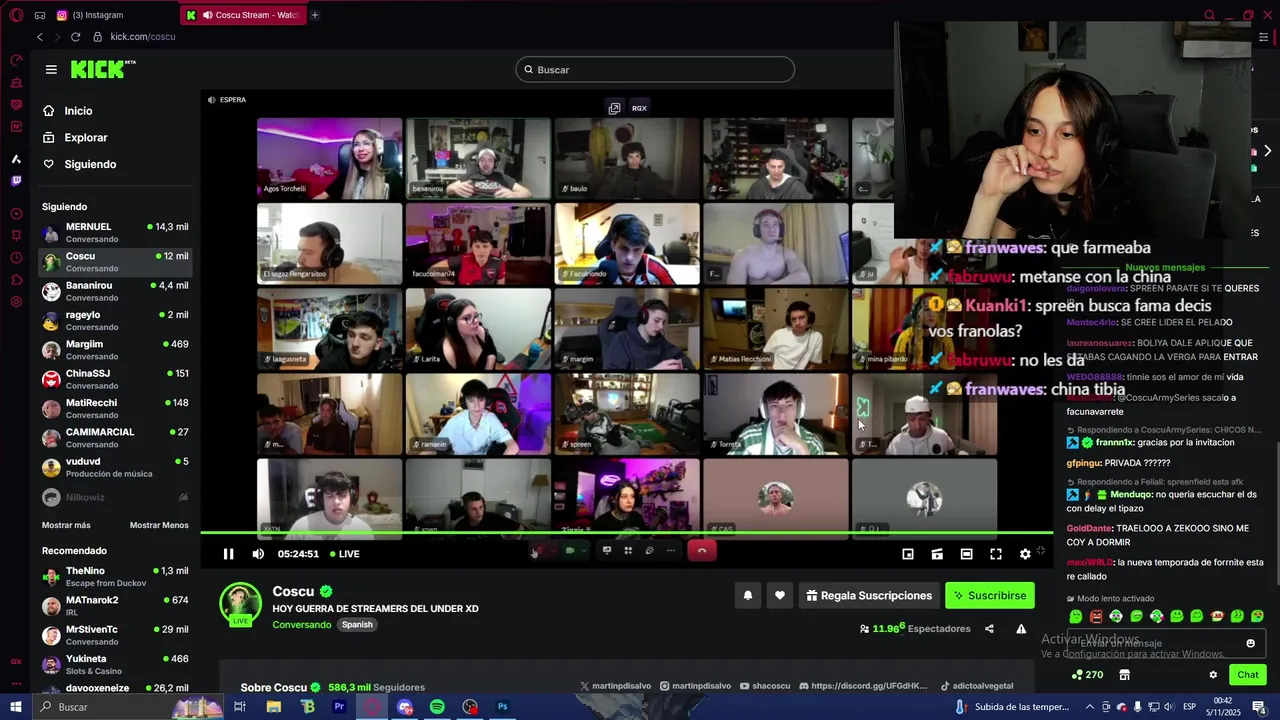Viewport: 1280px width, 720px height.
Task: Open Opera sidebar player icon
Action: pyautogui.click(x=16, y=214)
